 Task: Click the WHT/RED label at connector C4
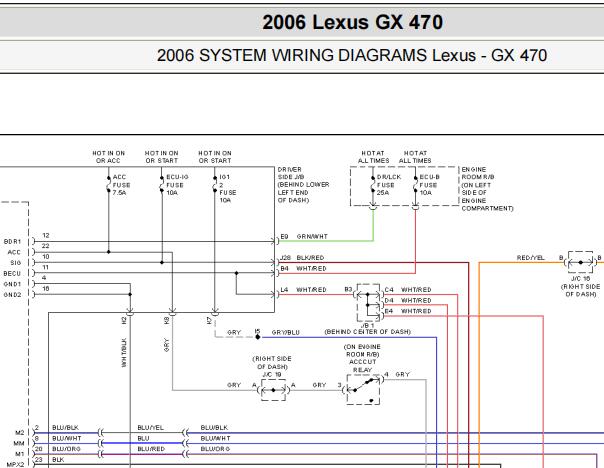tap(416, 290)
